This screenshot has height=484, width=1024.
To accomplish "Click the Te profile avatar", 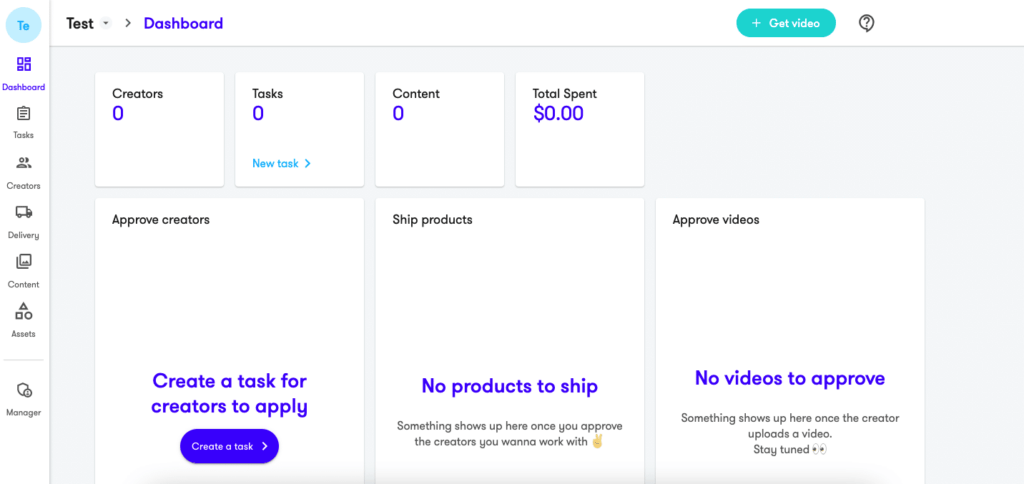I will pos(24,24).
